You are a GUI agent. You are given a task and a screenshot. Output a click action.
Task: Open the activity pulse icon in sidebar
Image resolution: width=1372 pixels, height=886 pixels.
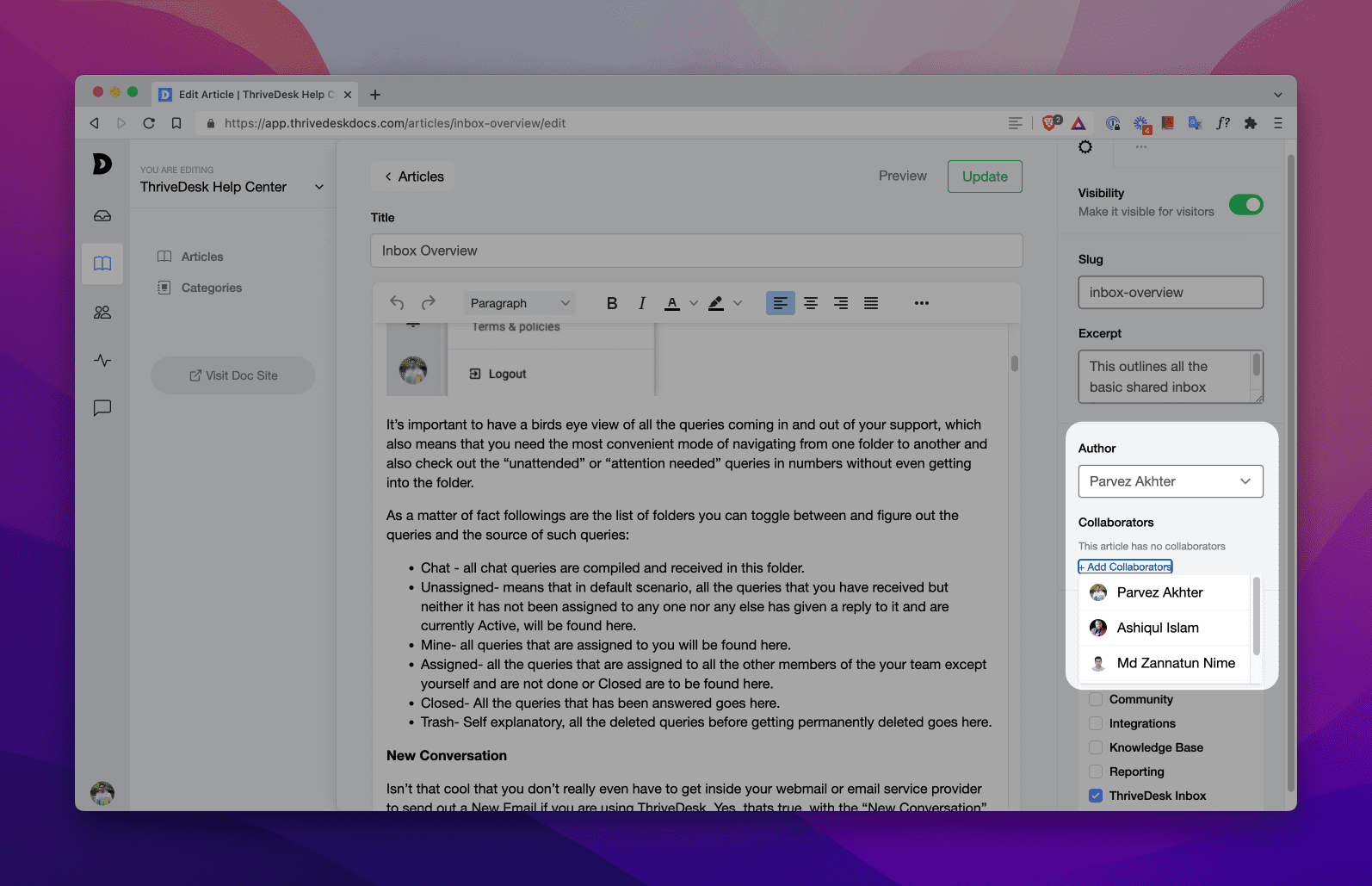point(102,360)
